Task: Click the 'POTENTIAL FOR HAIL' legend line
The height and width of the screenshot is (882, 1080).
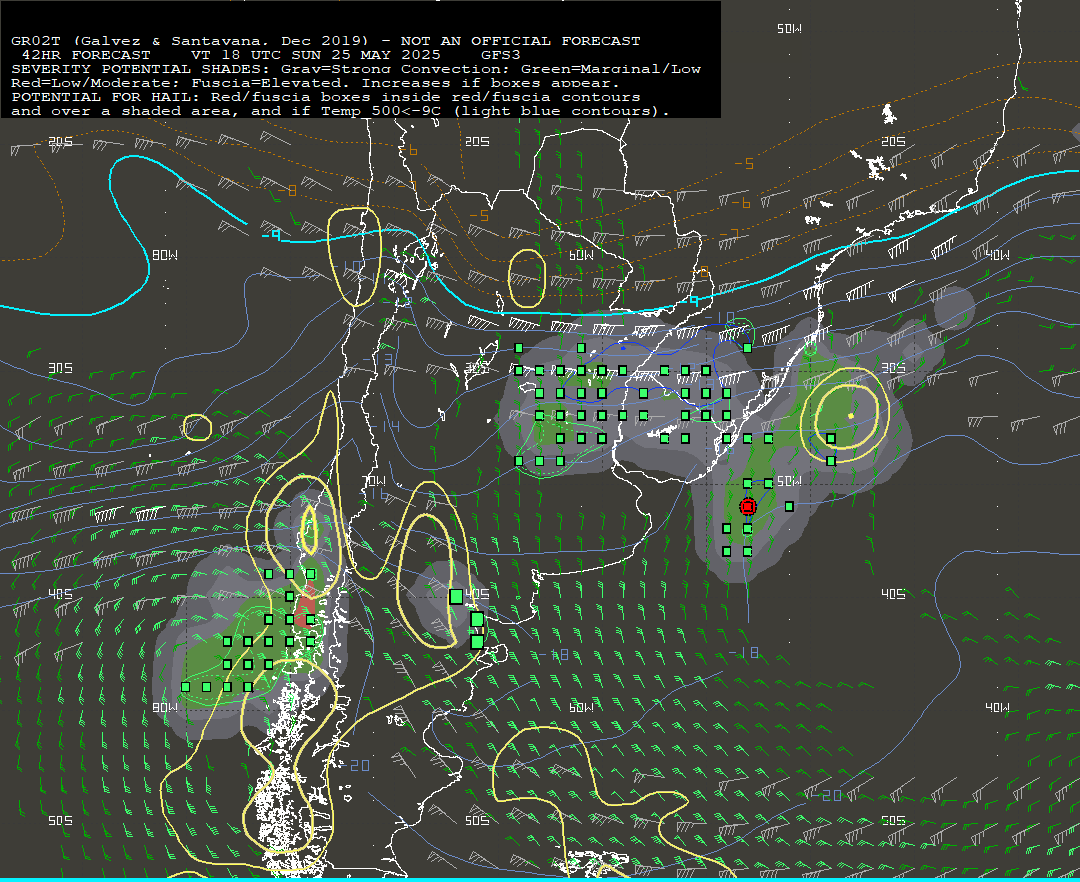Action: (326, 97)
